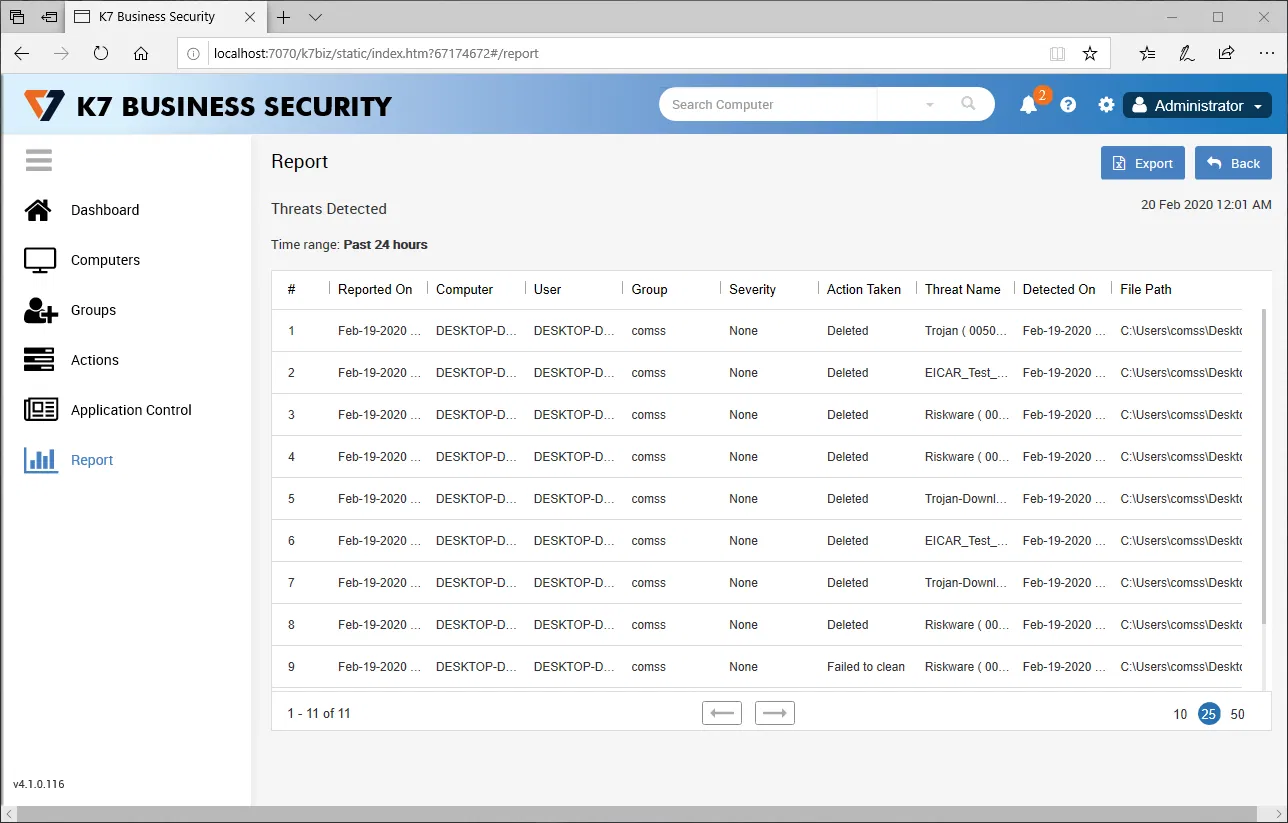The image size is (1288, 823).
Task: Open the Actions icon in the sidebar
Action: point(40,360)
